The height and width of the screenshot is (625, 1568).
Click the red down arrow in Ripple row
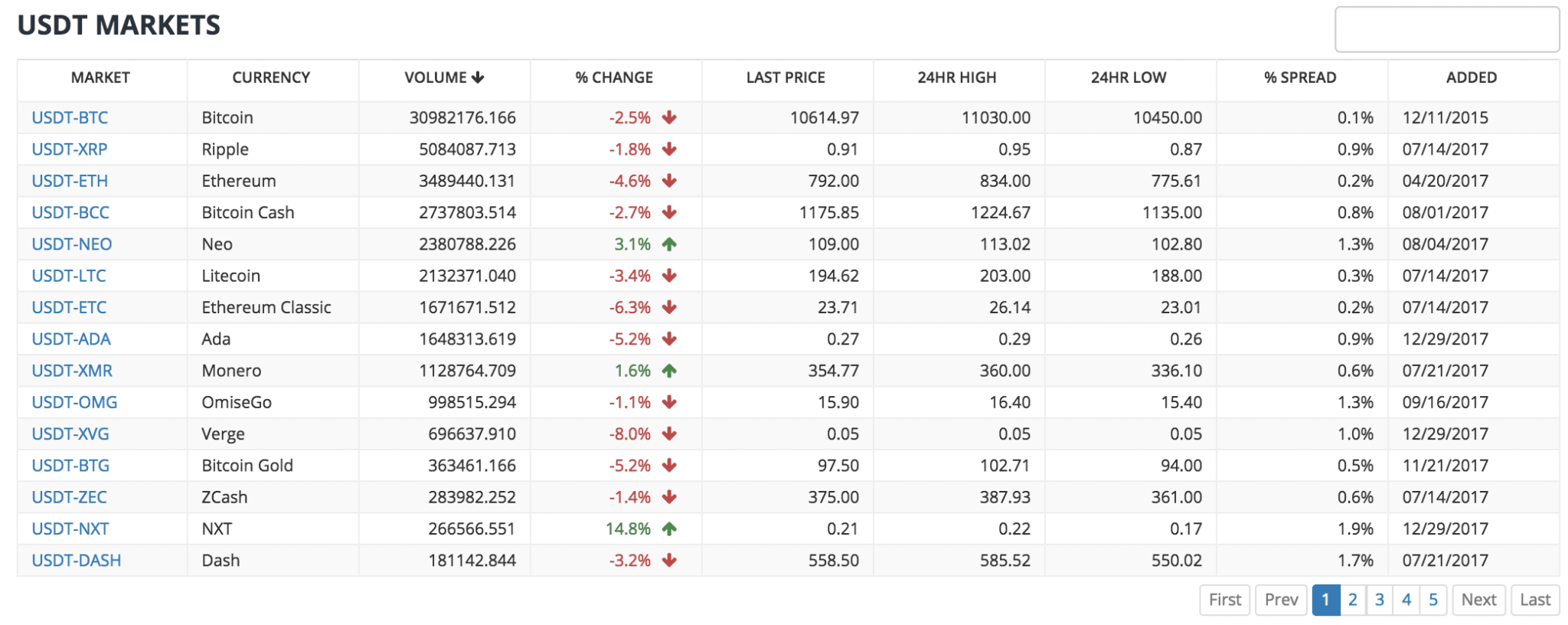[669, 149]
